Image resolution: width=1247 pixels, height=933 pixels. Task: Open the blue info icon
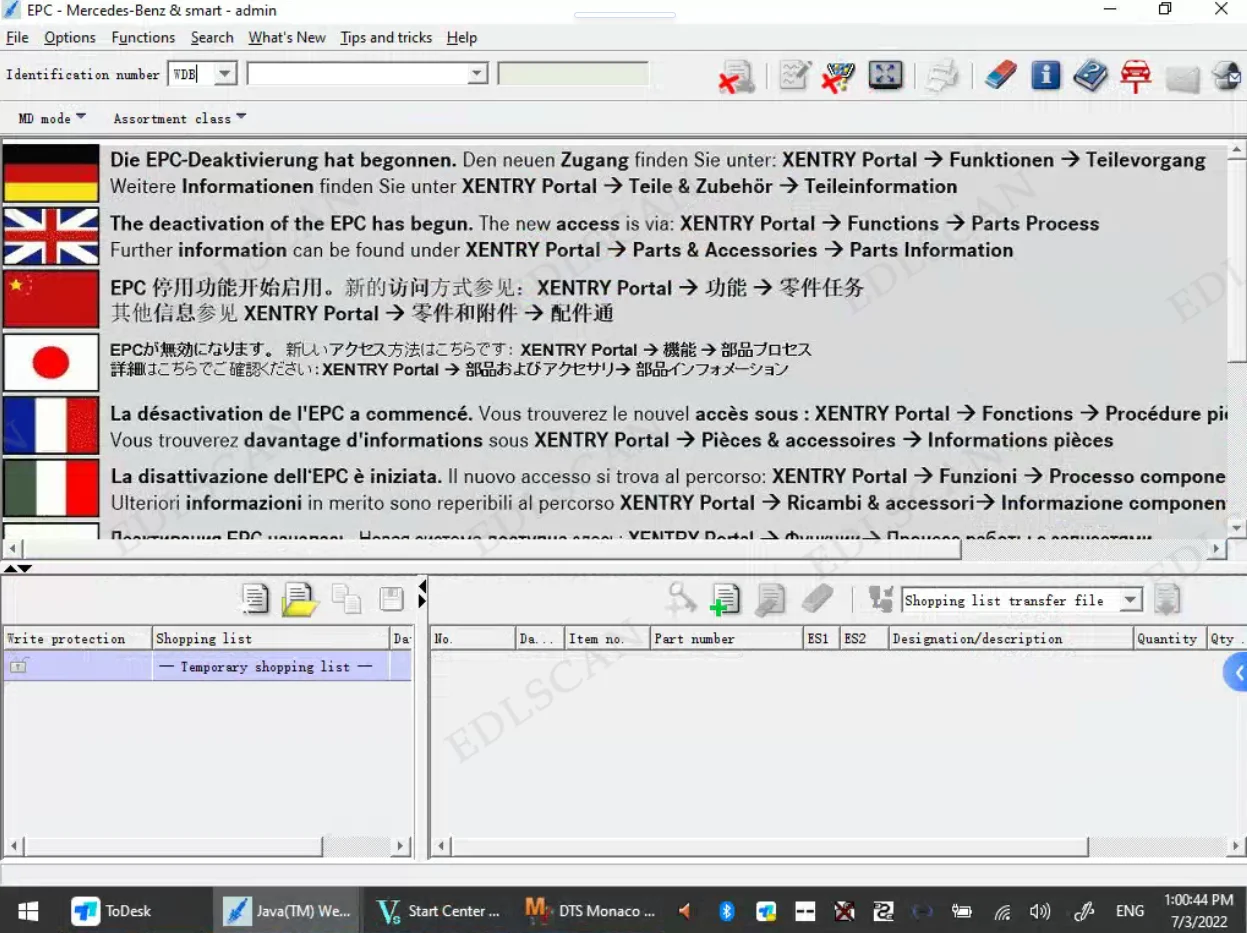click(1046, 76)
